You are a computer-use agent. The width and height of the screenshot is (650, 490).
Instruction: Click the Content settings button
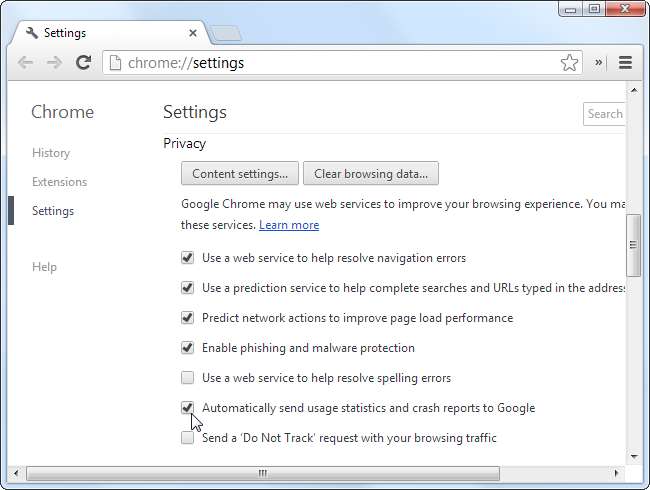240,174
